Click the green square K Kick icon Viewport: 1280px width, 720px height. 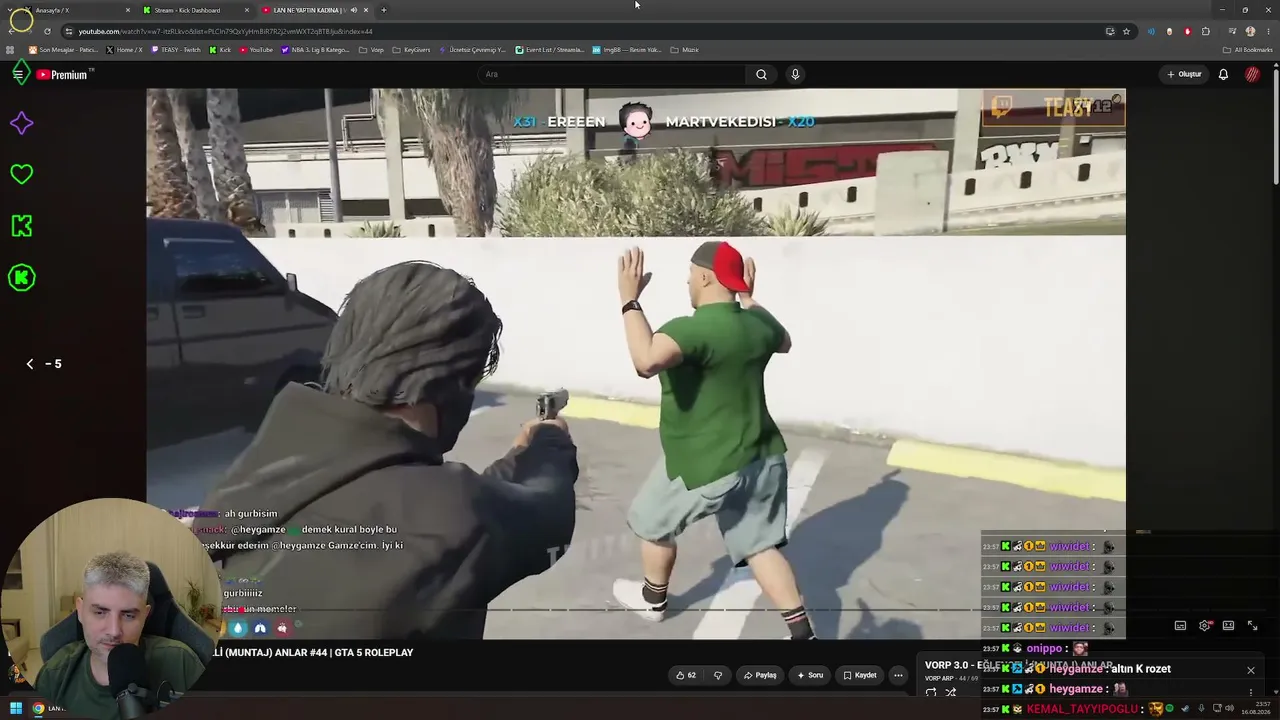pos(21,226)
